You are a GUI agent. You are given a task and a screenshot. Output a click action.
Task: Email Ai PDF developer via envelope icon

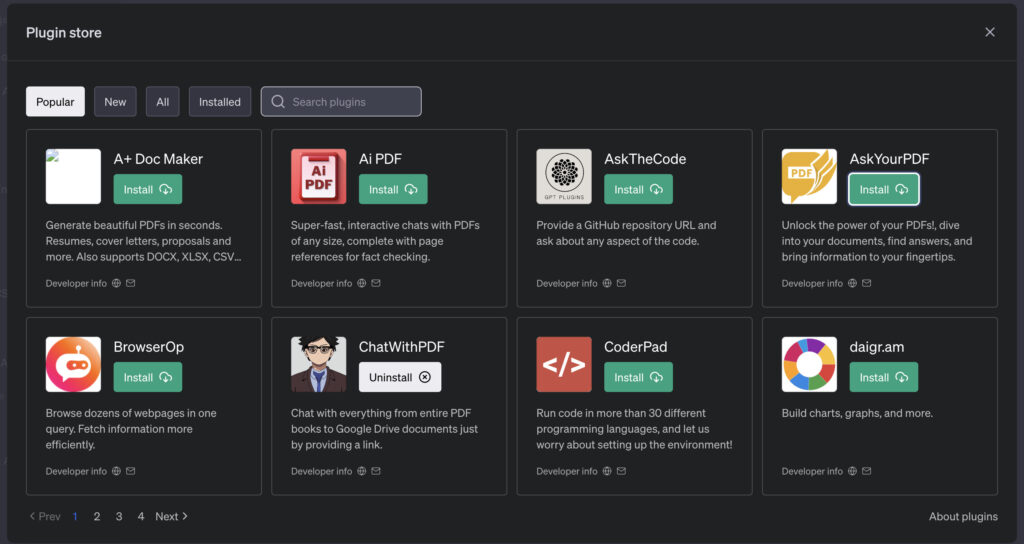(376, 283)
